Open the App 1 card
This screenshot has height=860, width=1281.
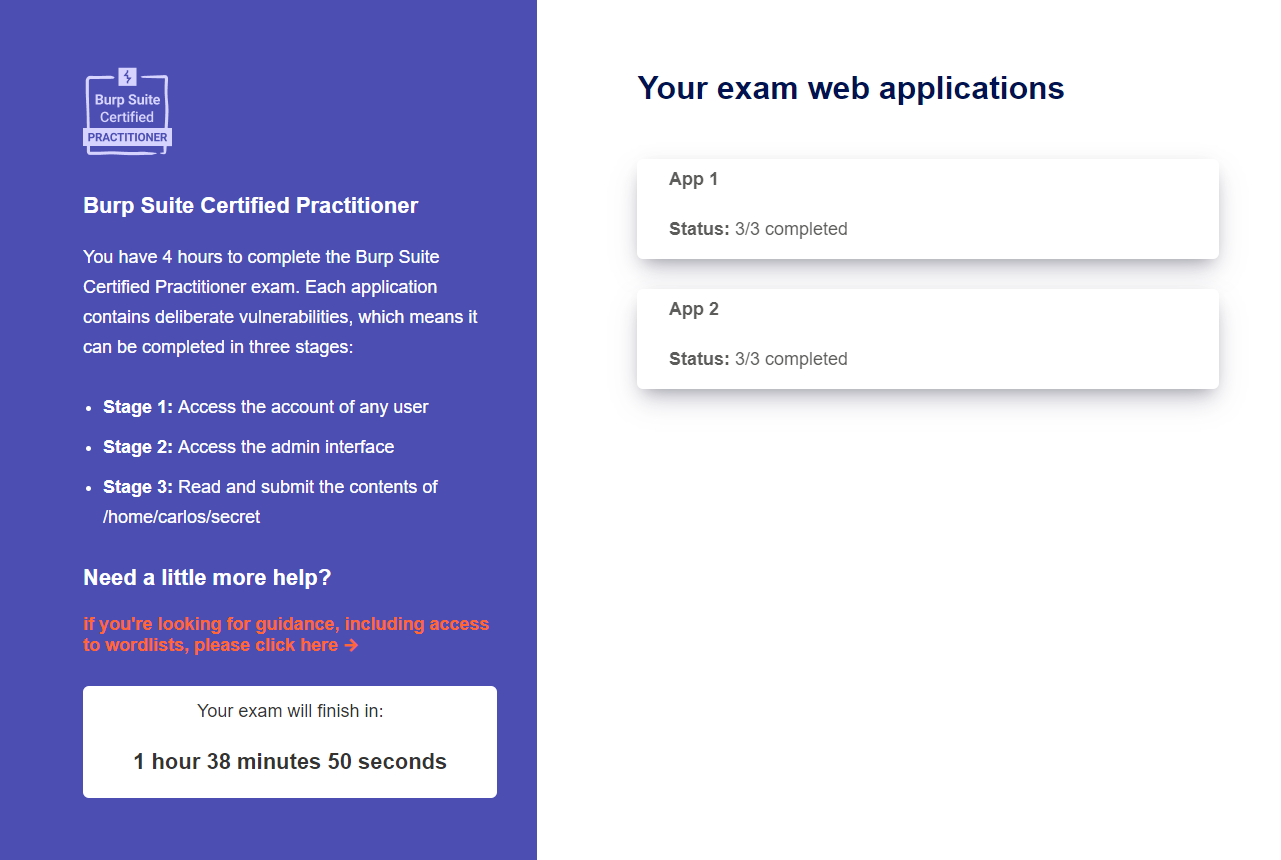coord(927,209)
